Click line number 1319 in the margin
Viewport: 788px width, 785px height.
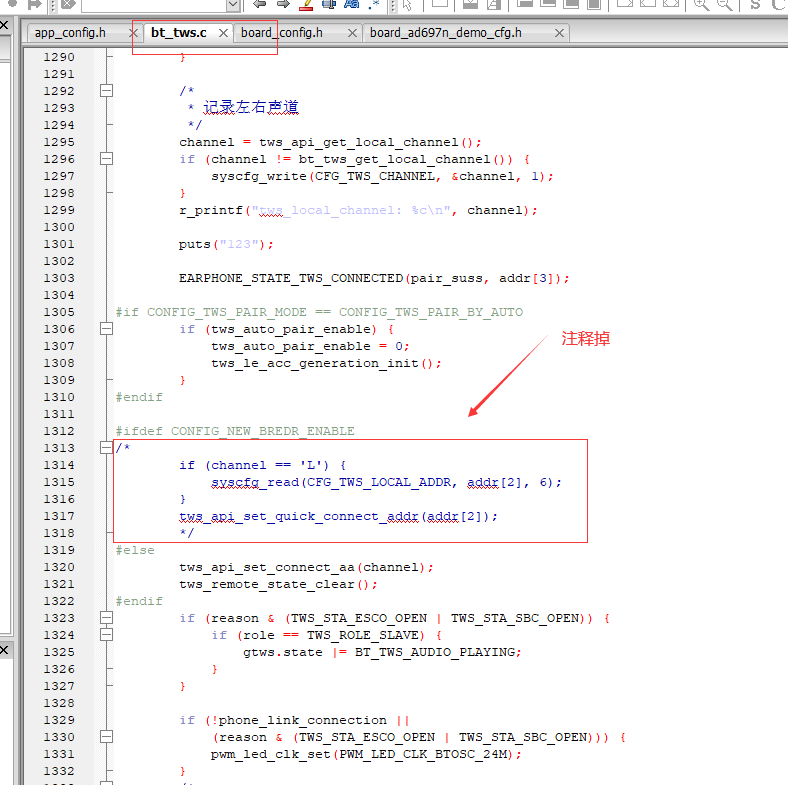coord(59,550)
